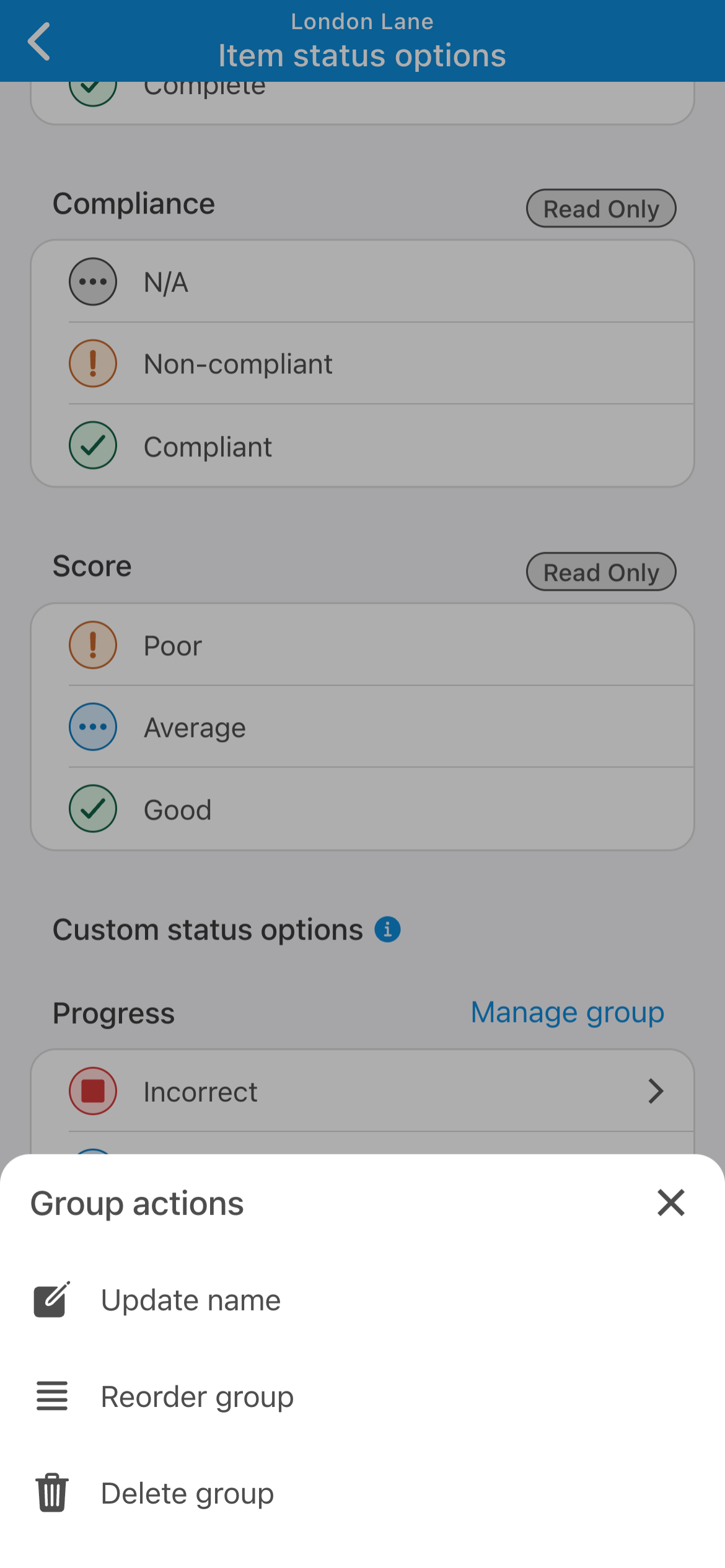Click the Reorder group lines icon
The image size is (725, 1568).
tap(52, 1396)
